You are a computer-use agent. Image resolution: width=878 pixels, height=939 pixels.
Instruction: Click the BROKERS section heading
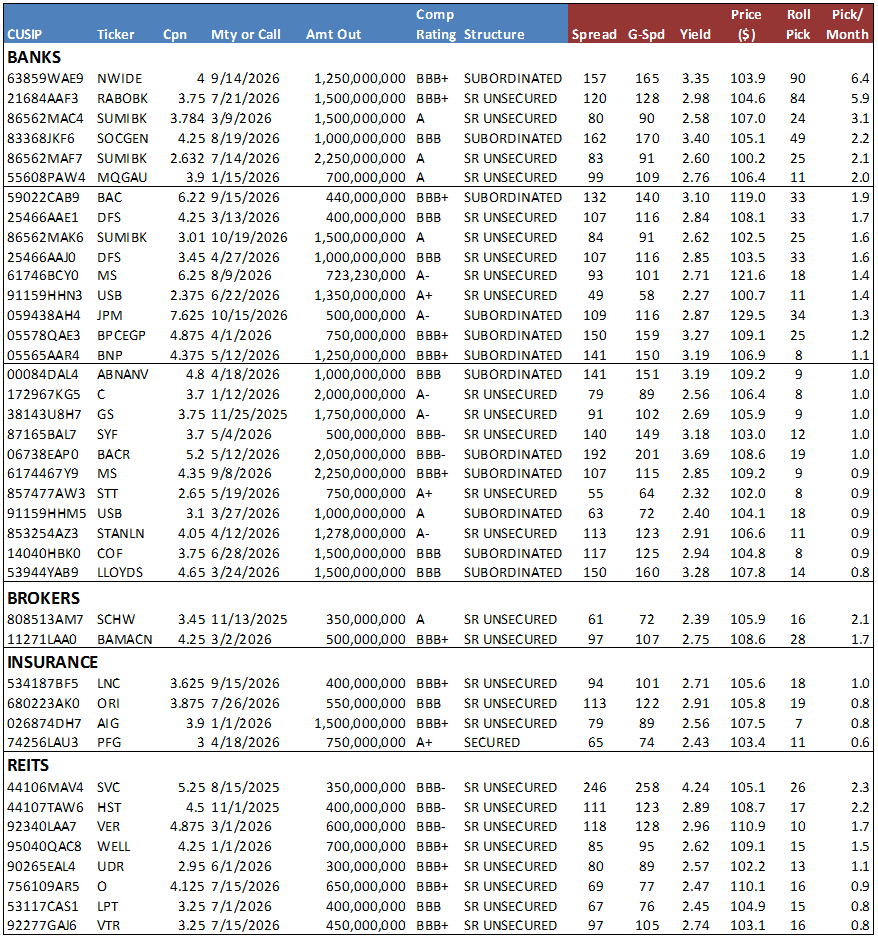pos(43,598)
